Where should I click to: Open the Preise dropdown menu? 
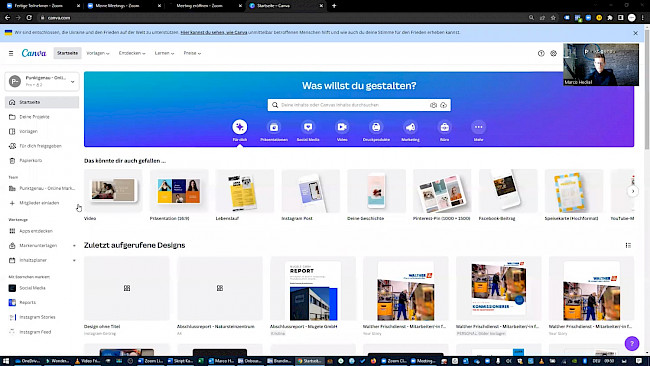pyautogui.click(x=192, y=53)
